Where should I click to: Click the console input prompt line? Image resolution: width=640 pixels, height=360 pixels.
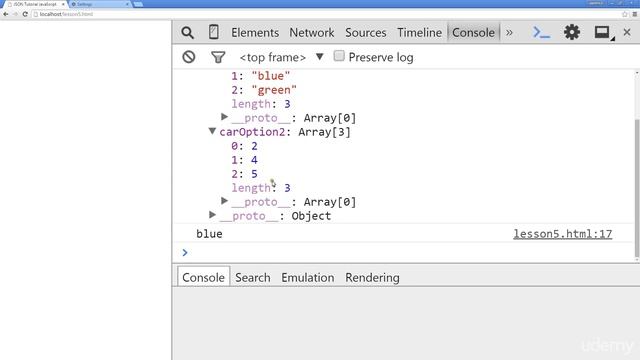404,253
